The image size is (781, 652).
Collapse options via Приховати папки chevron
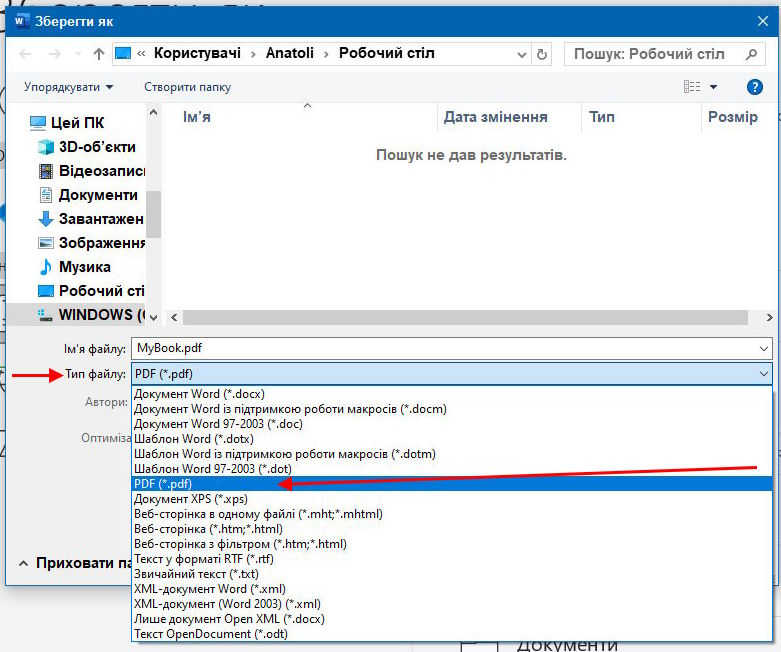[x=23, y=564]
